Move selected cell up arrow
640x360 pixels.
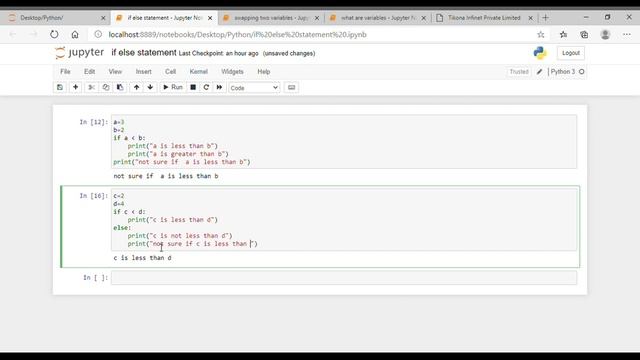tap(136, 87)
